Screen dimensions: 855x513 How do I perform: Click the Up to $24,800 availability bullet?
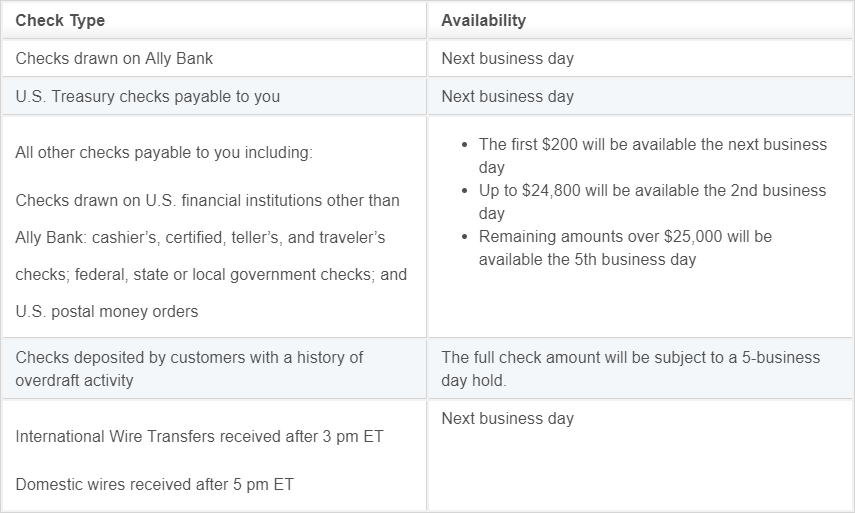click(x=652, y=202)
